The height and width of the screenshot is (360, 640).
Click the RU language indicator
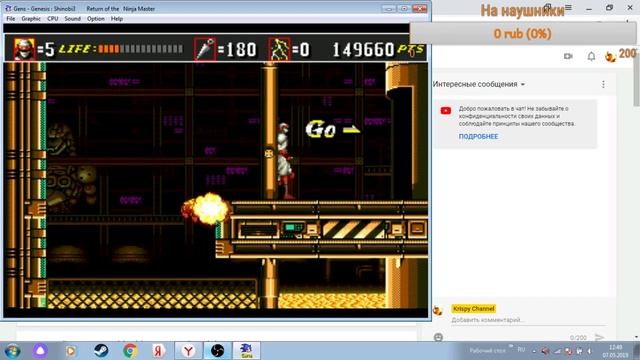tap(521, 350)
